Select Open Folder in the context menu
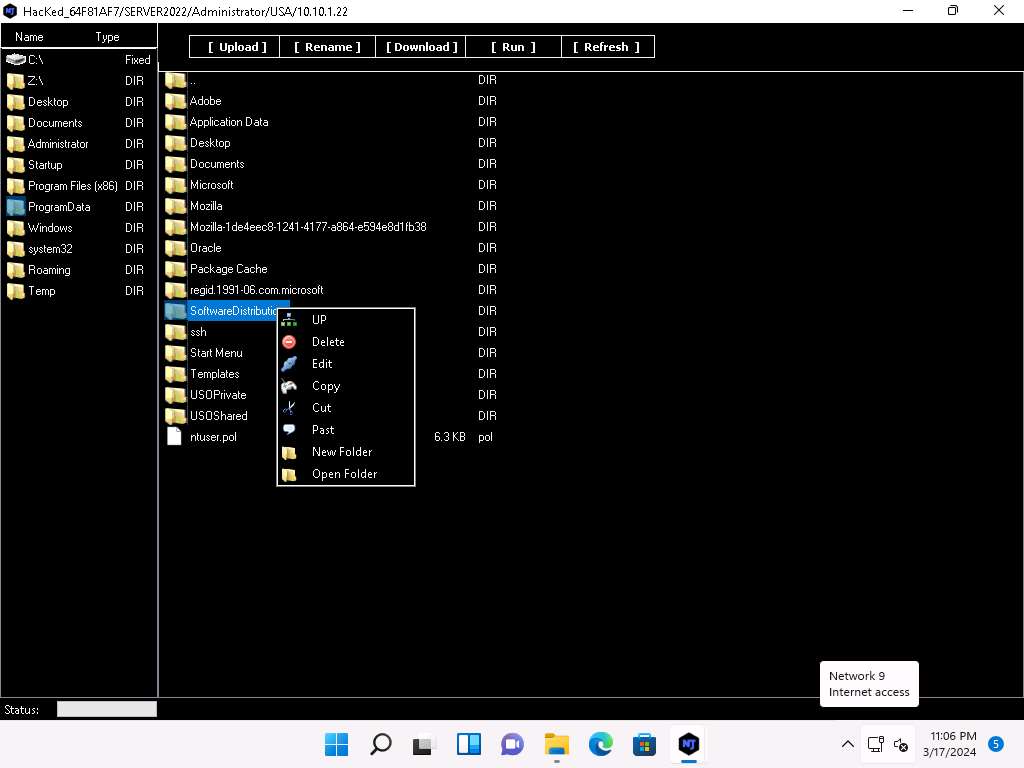Screen dimensions: 1024x768 tap(344, 474)
